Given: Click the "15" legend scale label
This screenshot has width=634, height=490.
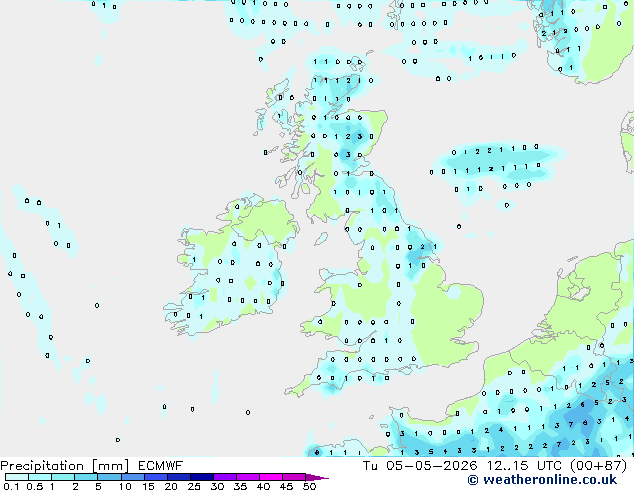Looking at the screenshot, I should point(148,486).
